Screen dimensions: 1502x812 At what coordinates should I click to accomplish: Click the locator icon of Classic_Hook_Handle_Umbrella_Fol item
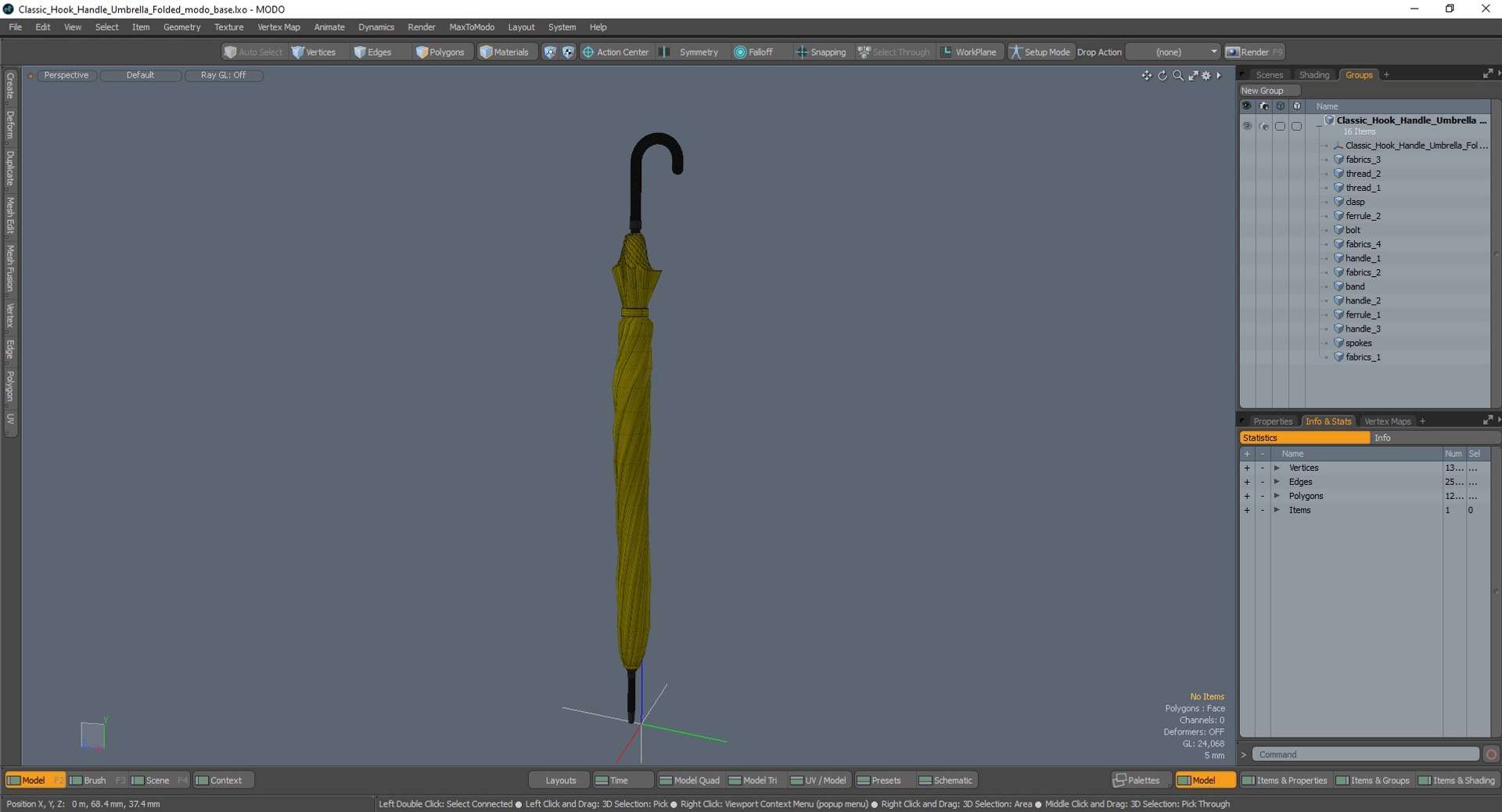click(x=1339, y=146)
